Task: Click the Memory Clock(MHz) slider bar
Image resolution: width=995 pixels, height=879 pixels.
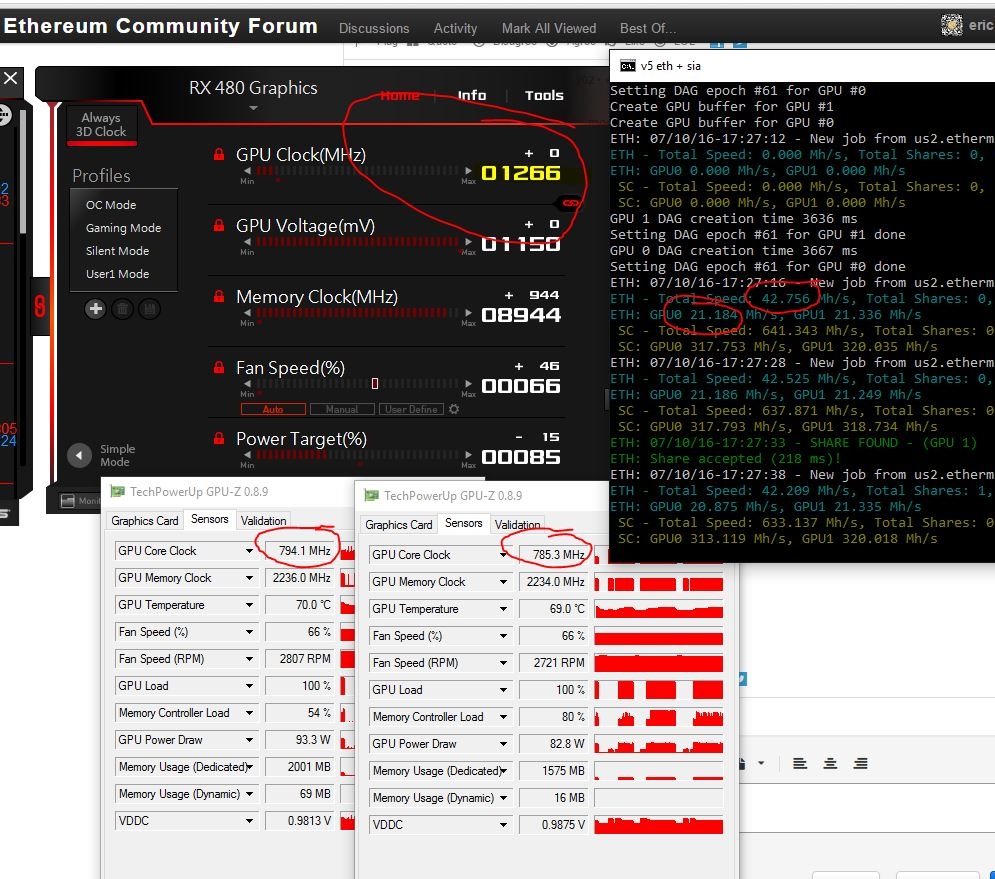Action: pos(357,313)
